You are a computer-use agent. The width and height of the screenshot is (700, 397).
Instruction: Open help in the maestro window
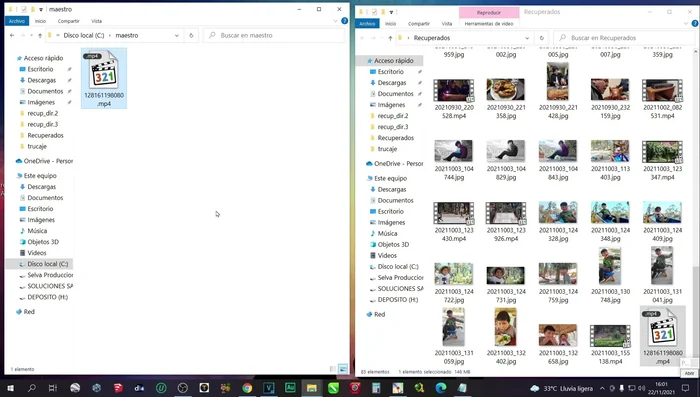344,21
